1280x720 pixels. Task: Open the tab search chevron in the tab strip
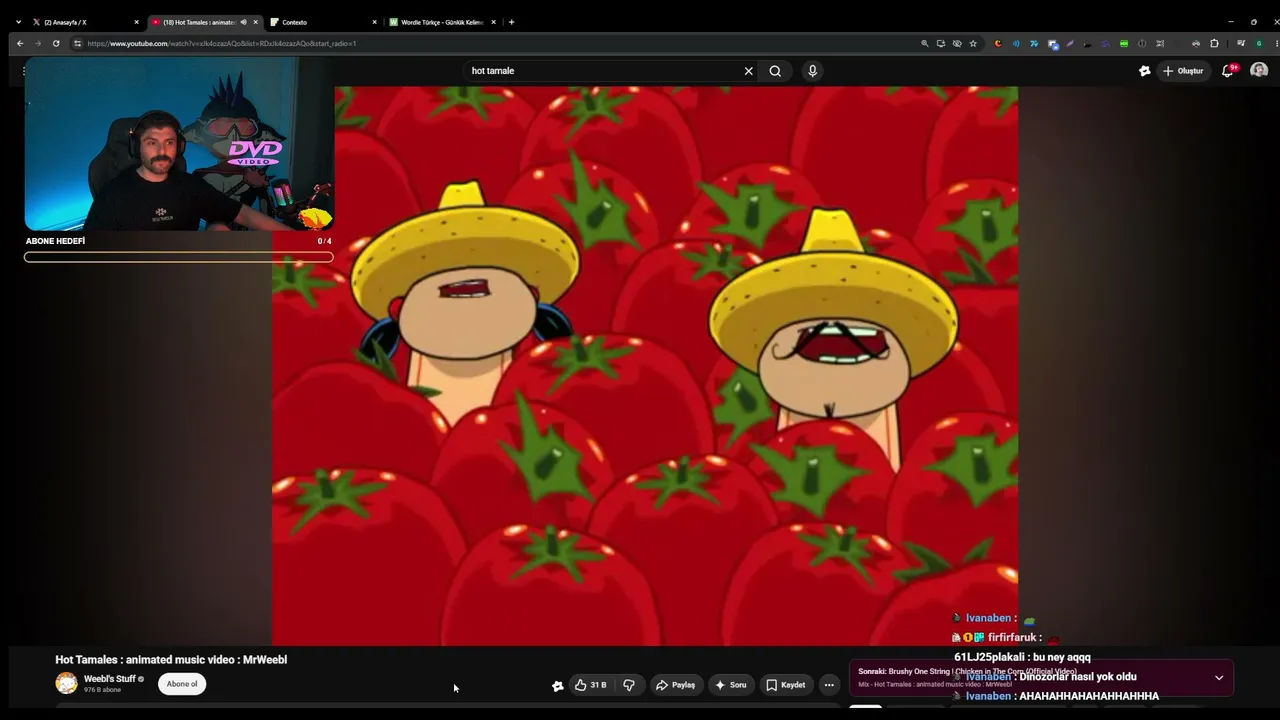[x=18, y=22]
